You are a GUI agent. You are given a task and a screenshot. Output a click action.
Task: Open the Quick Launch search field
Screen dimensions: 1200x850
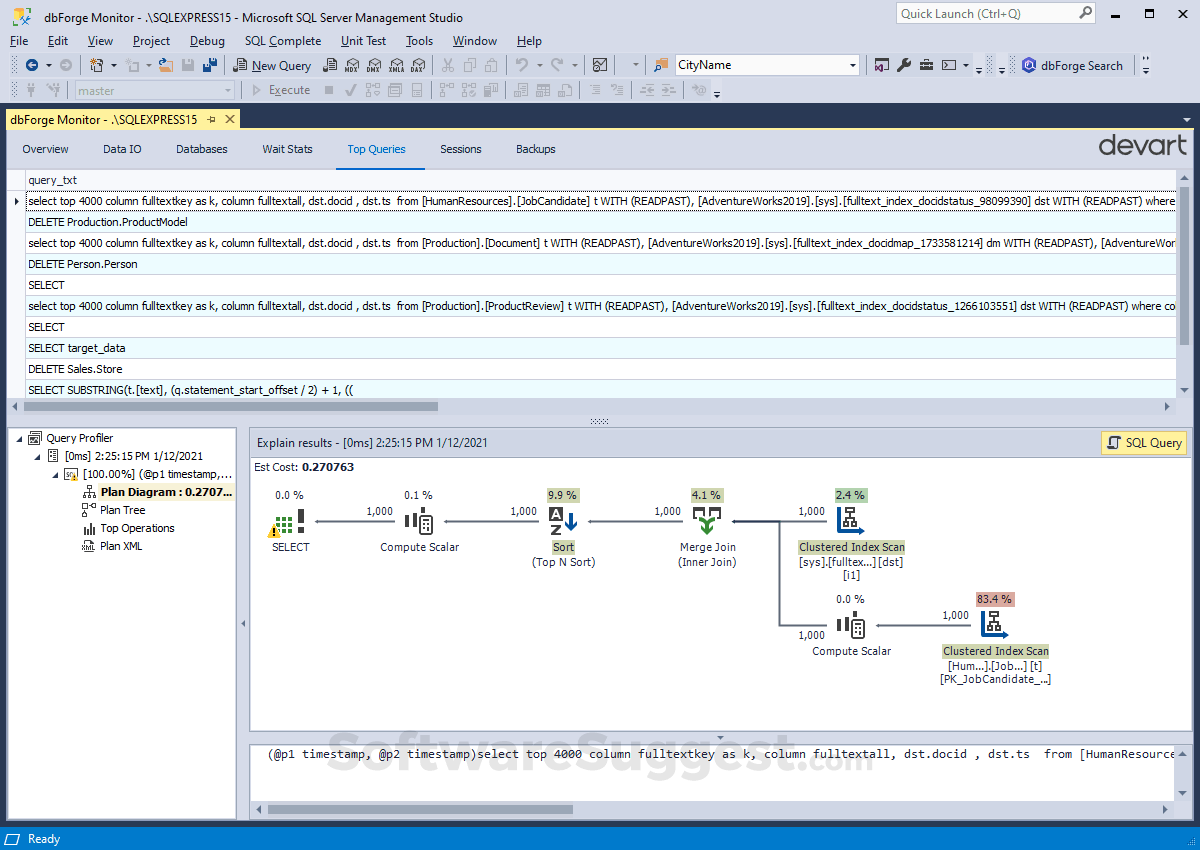pyautogui.click(x=988, y=13)
